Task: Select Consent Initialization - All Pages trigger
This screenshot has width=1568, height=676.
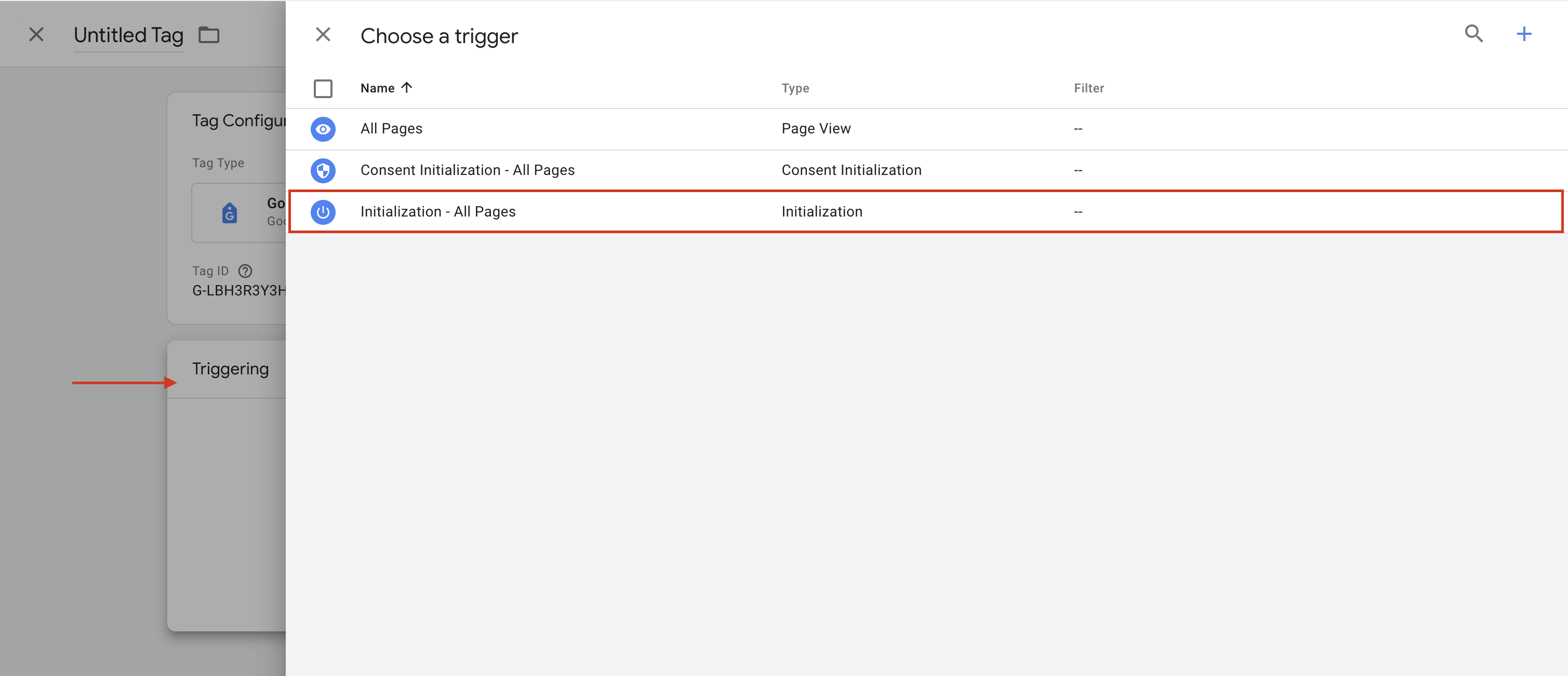Action: [467, 170]
